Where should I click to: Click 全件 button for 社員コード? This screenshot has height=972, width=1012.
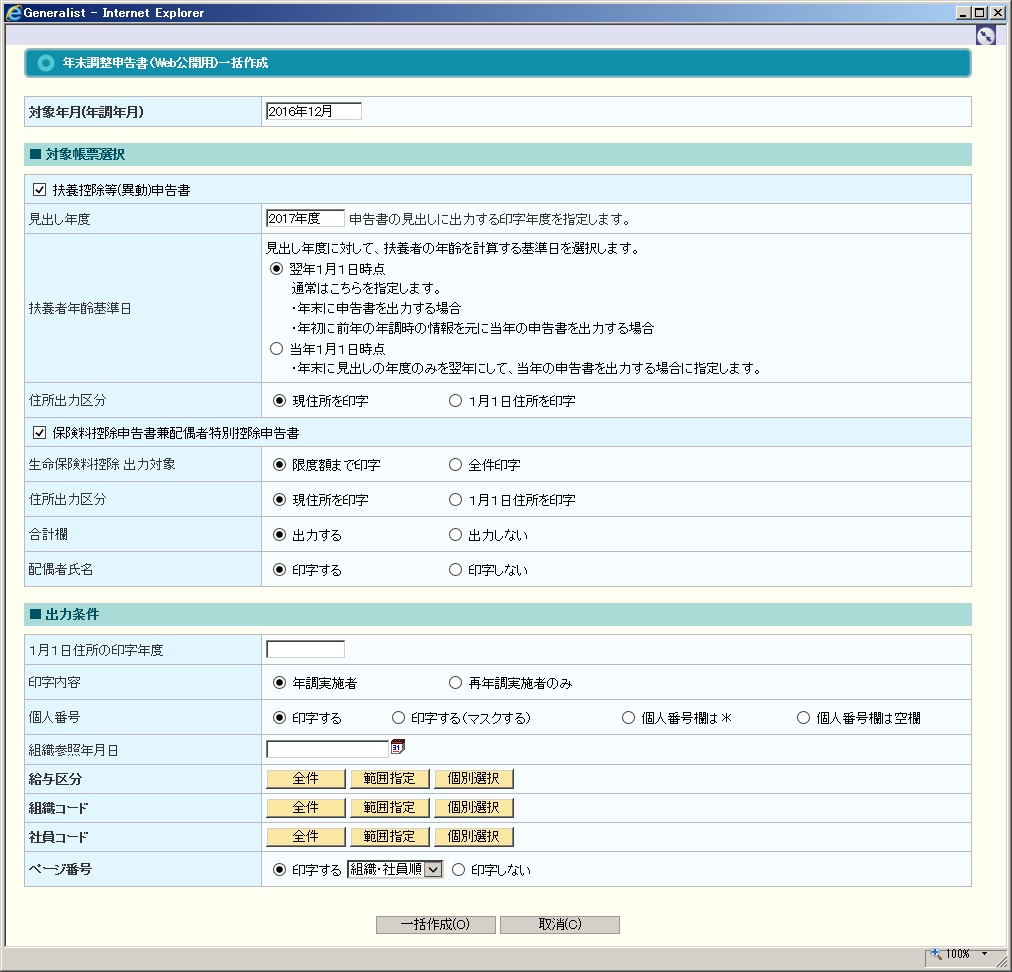(305, 836)
